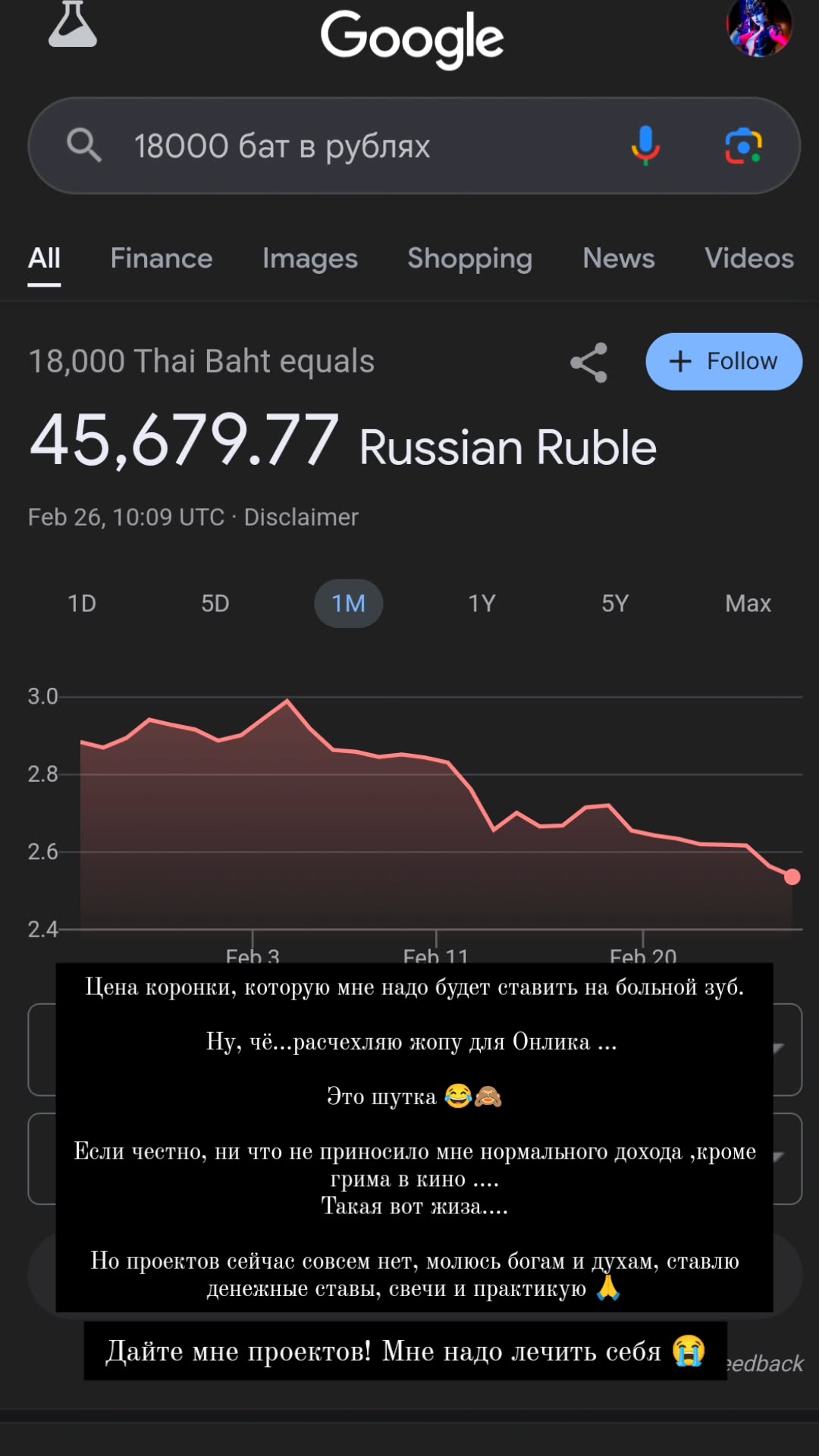Open Google Lens camera search
Viewport: 819px width, 1456px height.
pos(743,146)
